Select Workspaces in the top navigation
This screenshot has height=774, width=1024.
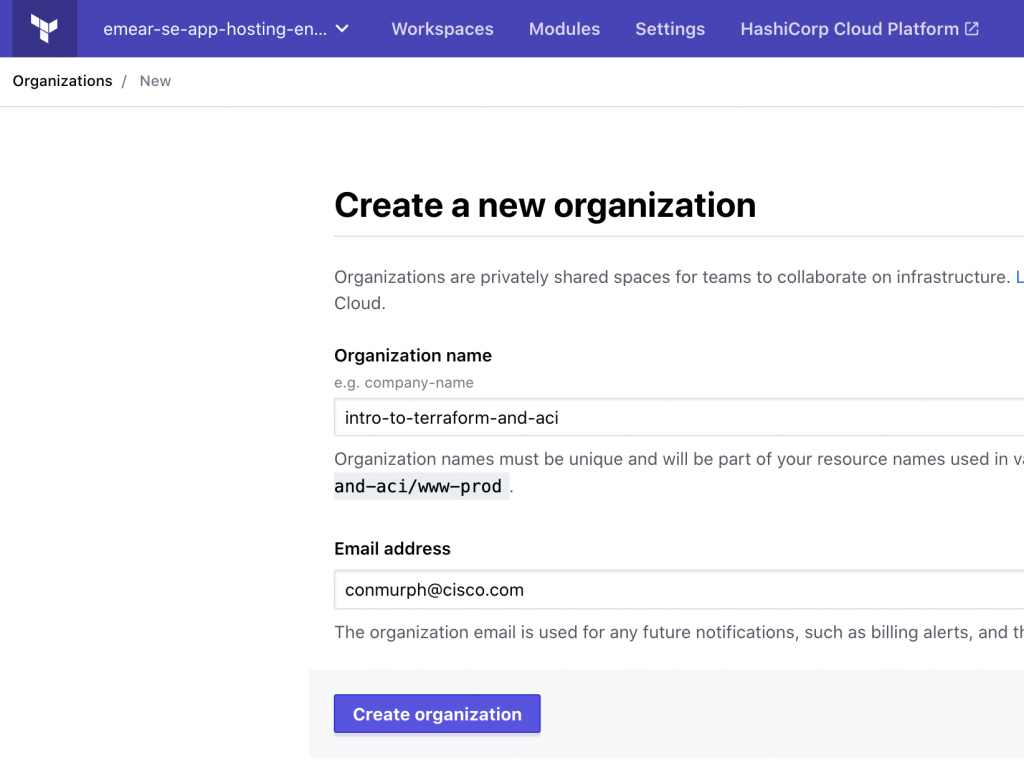coord(442,29)
